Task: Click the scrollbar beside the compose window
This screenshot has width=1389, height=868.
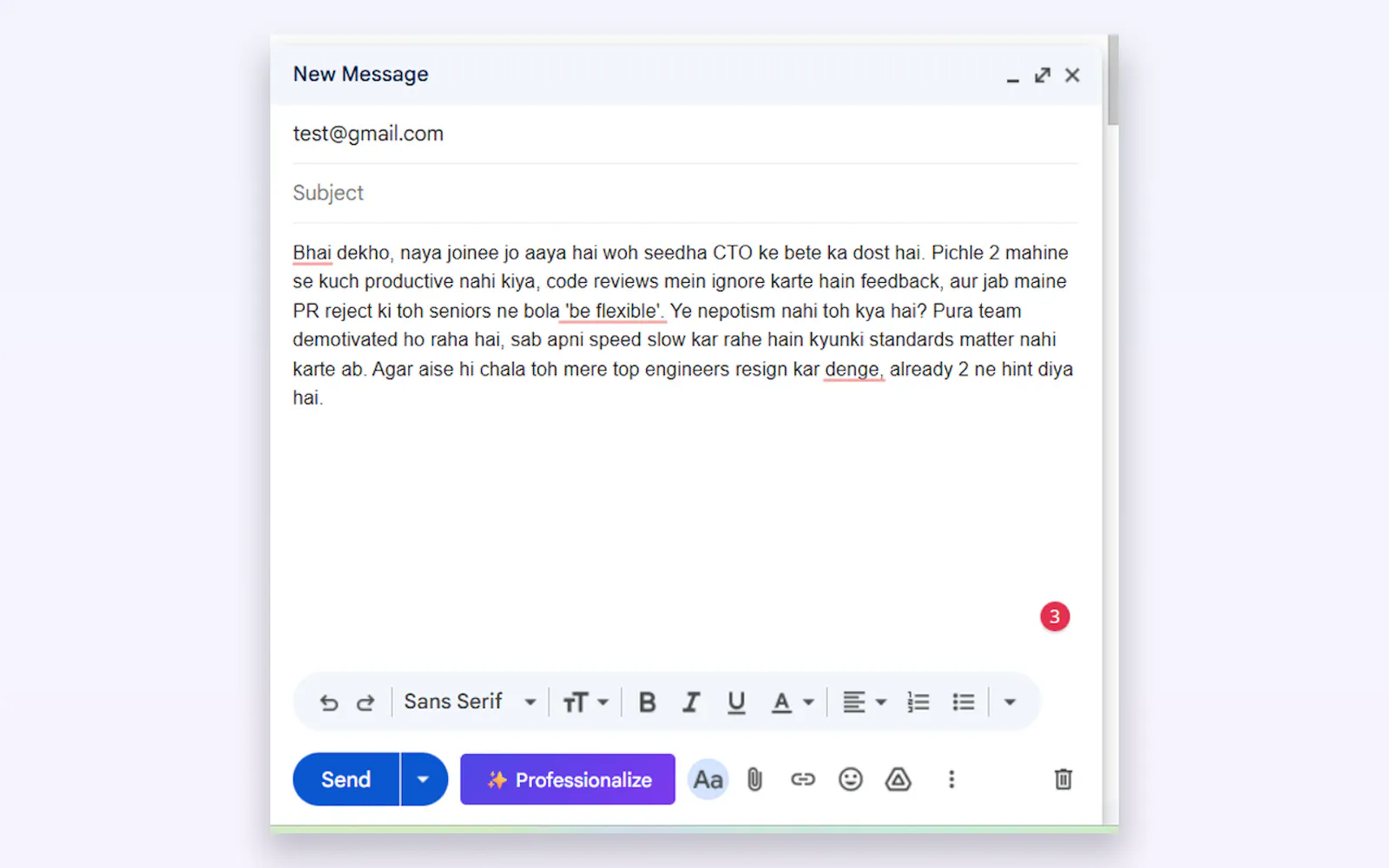Action: (x=1113, y=81)
